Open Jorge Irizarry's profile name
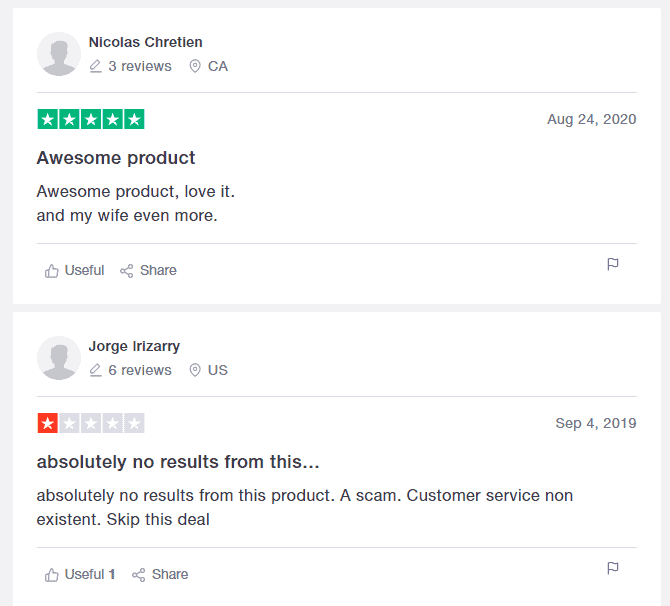Image resolution: width=670 pixels, height=606 pixels. click(134, 346)
